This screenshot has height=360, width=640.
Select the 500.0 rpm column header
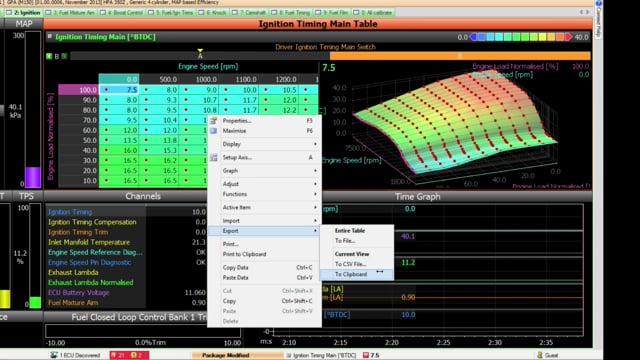(159, 79)
